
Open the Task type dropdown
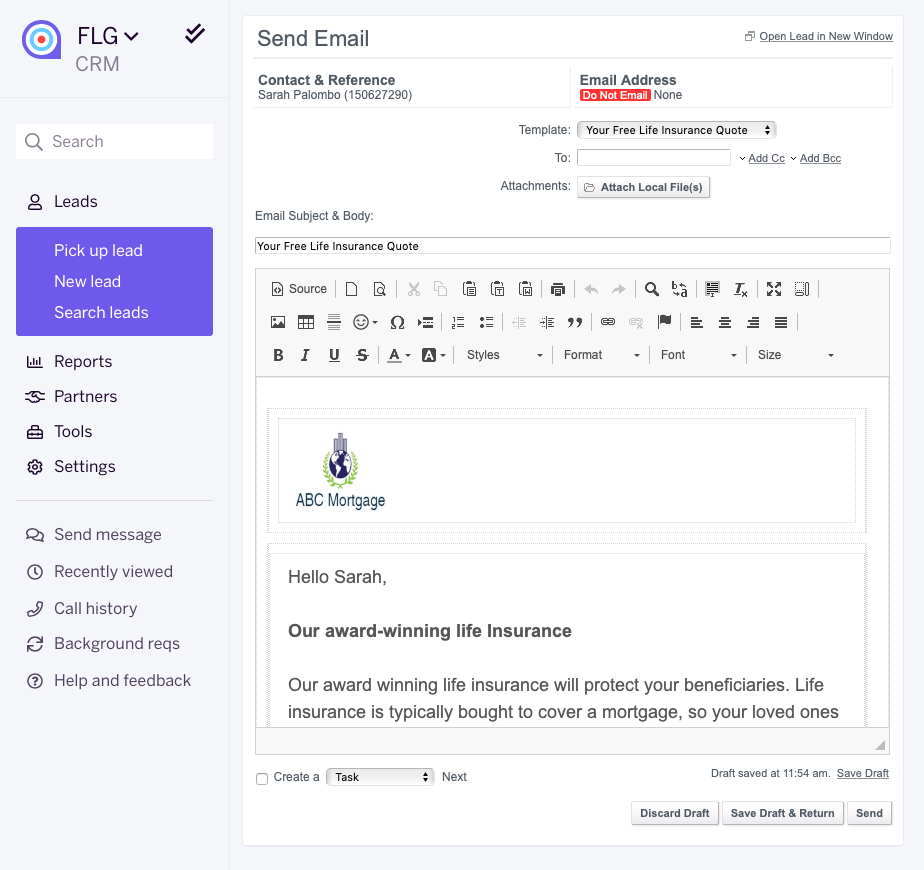(380, 777)
